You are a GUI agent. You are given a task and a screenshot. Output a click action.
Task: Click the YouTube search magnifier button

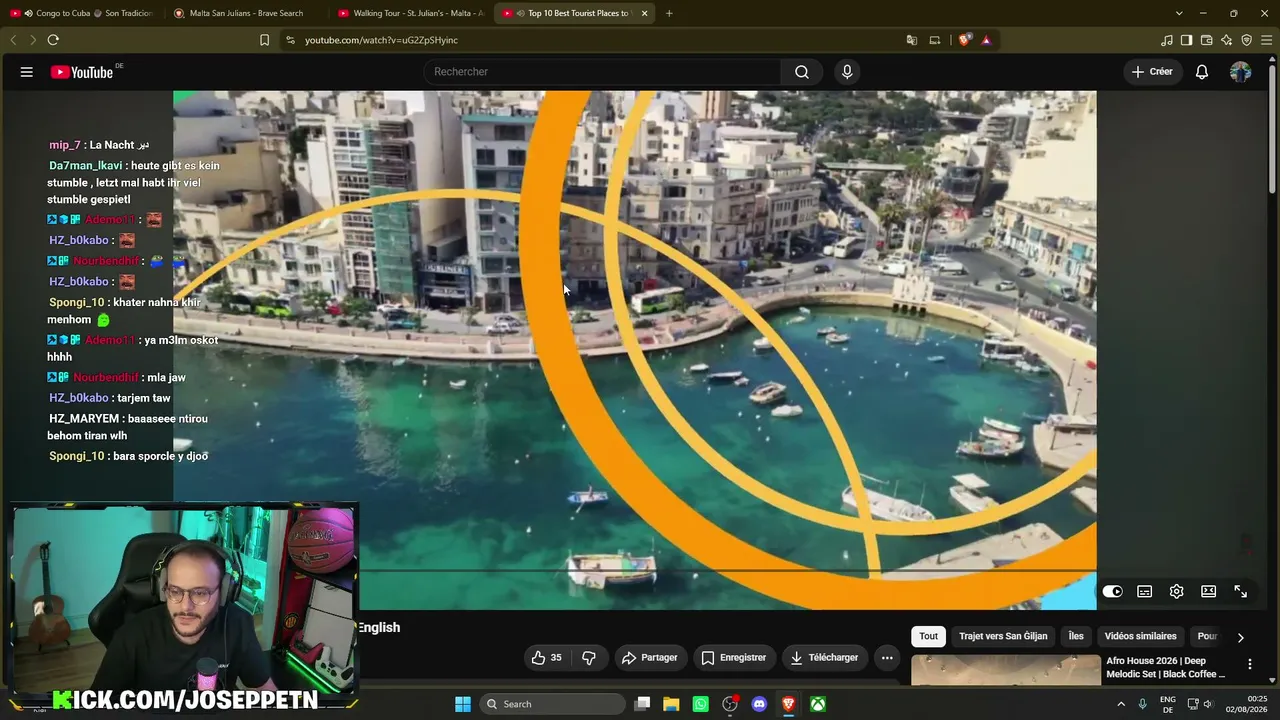(x=802, y=72)
